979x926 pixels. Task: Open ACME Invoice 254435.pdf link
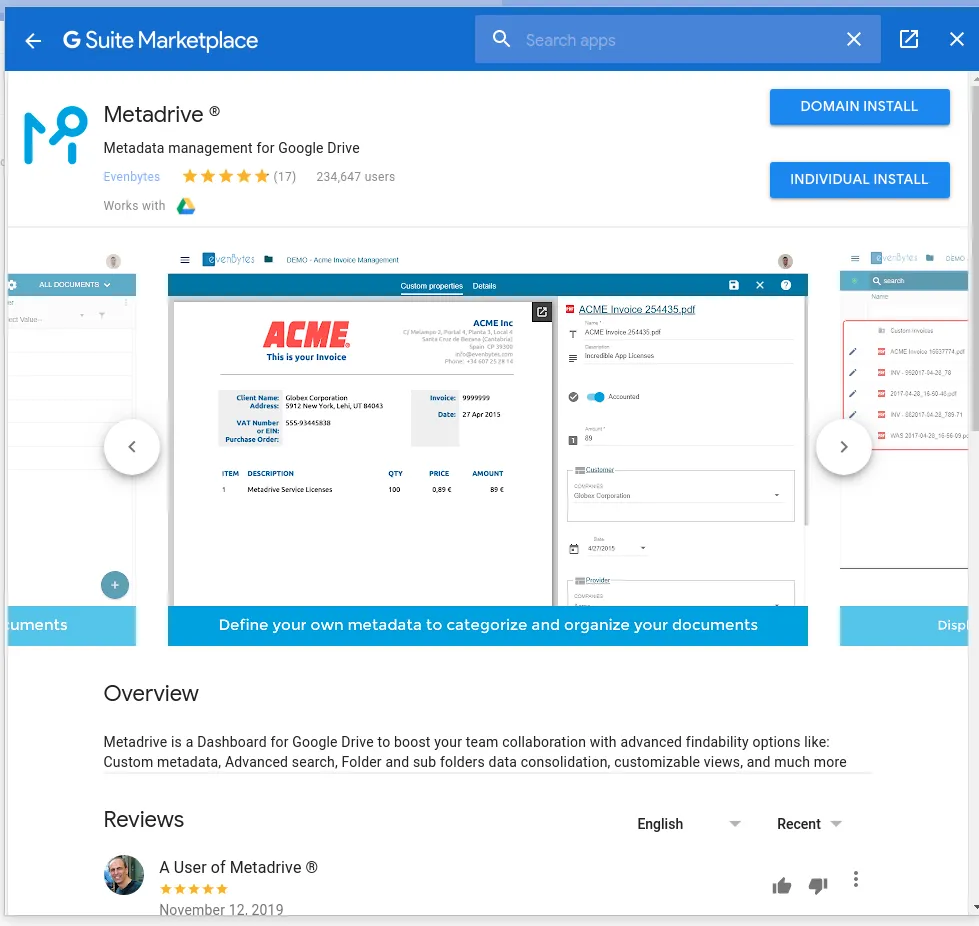pos(636,309)
